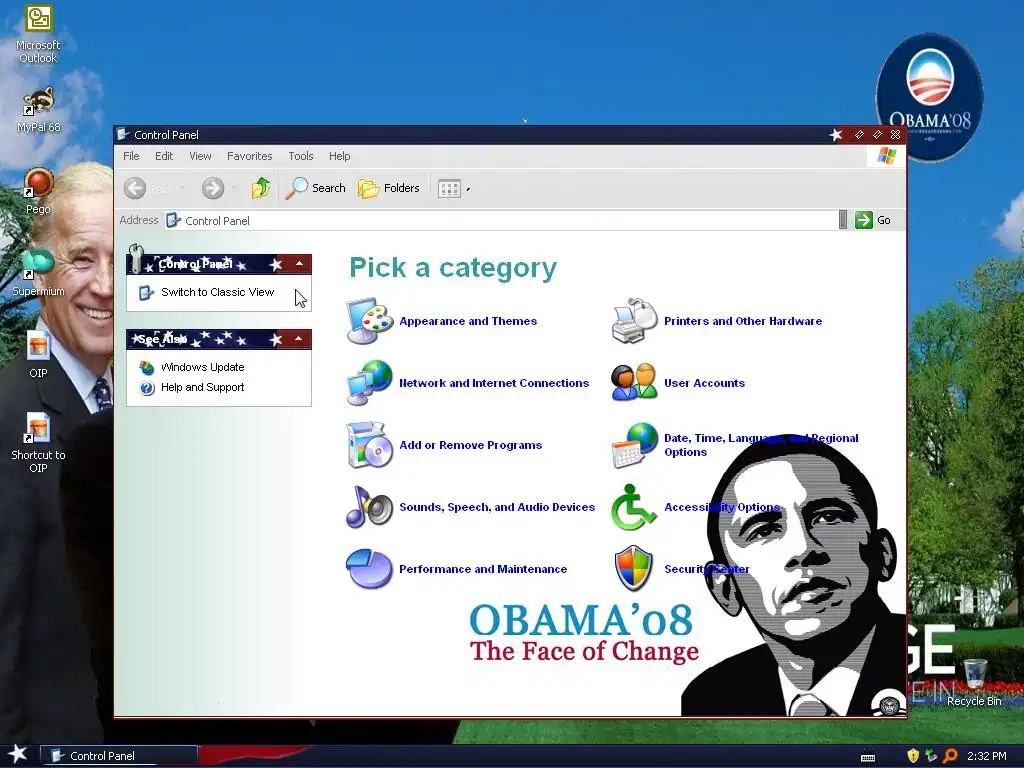Click the User Accounts people icon

point(634,383)
